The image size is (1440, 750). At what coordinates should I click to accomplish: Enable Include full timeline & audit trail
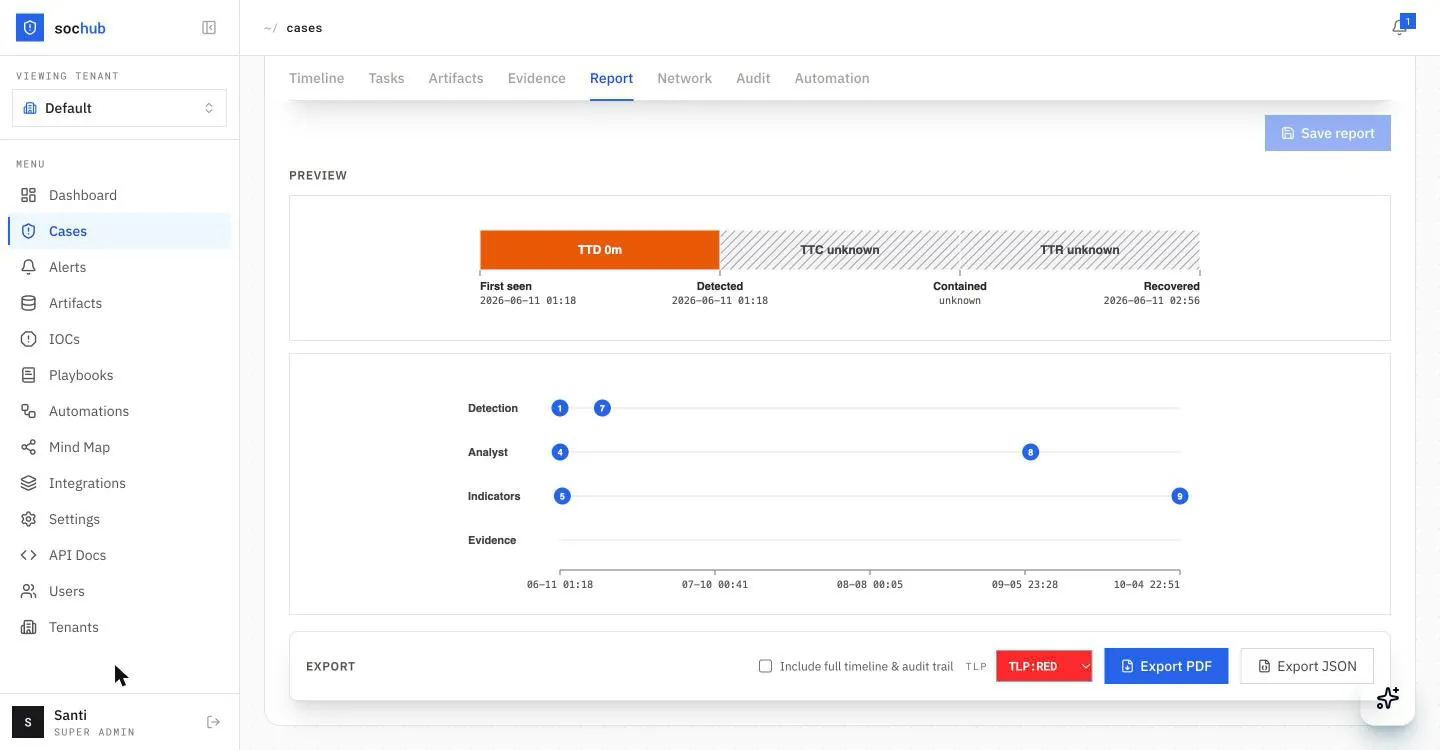click(766, 666)
